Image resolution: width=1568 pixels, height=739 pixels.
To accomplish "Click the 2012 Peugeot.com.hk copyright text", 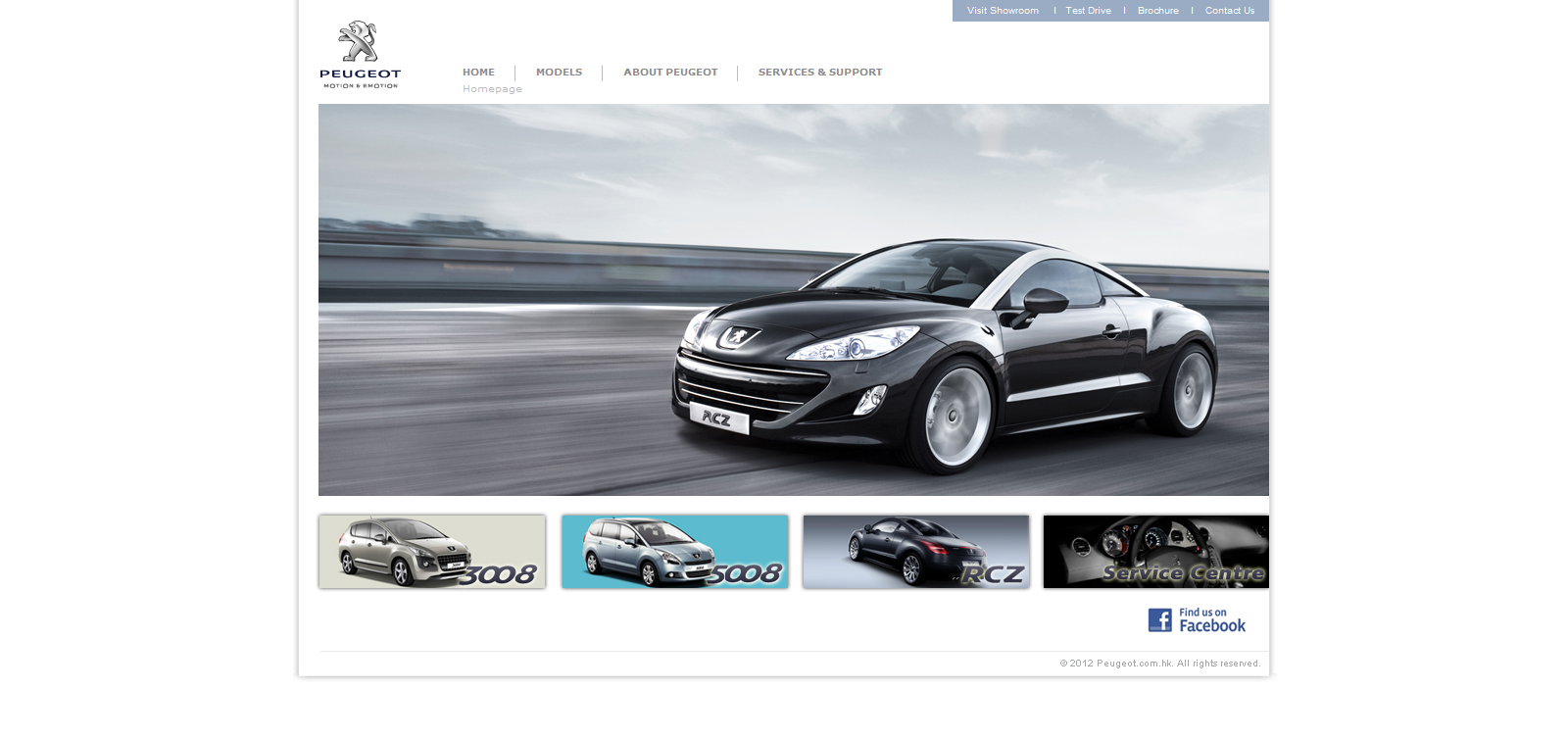I will pyautogui.click(x=1160, y=664).
